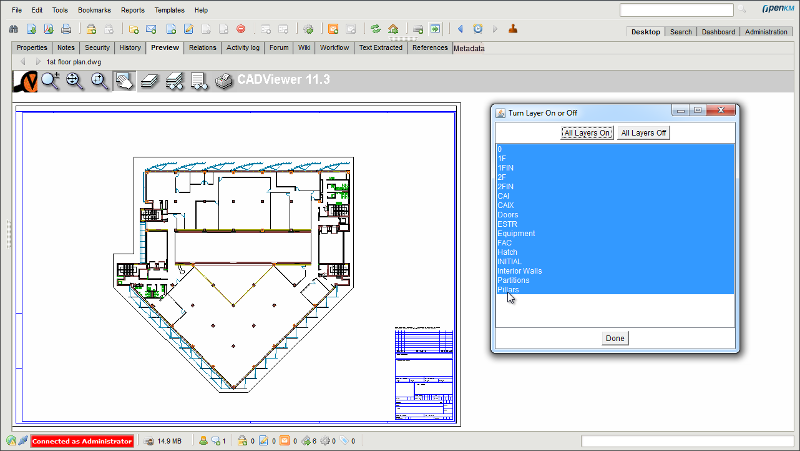This screenshot has width=800, height=451.
Task: Click the home icon in the toolbar
Action: (393, 29)
